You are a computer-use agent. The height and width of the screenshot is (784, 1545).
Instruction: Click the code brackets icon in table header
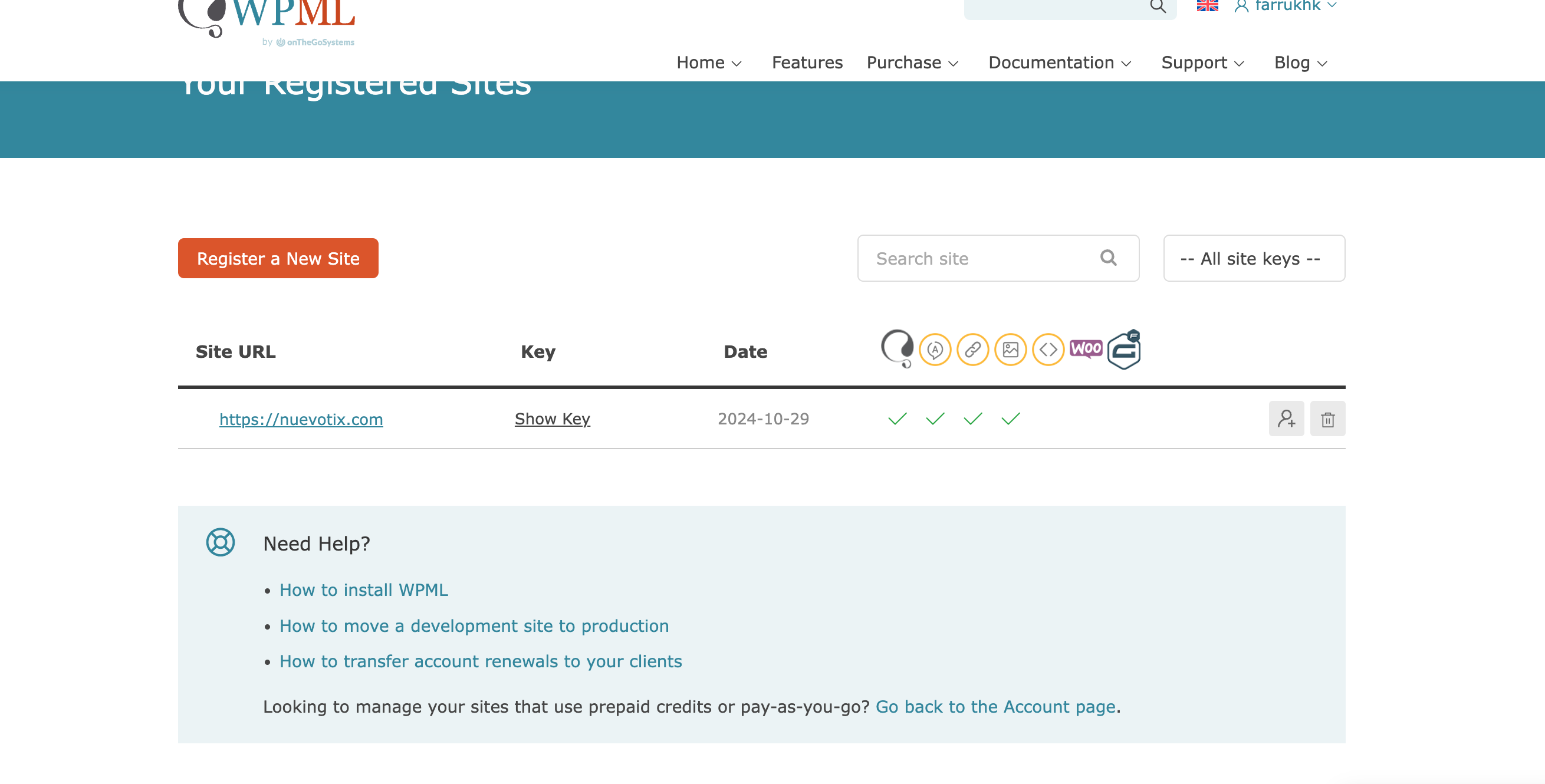pyautogui.click(x=1048, y=350)
